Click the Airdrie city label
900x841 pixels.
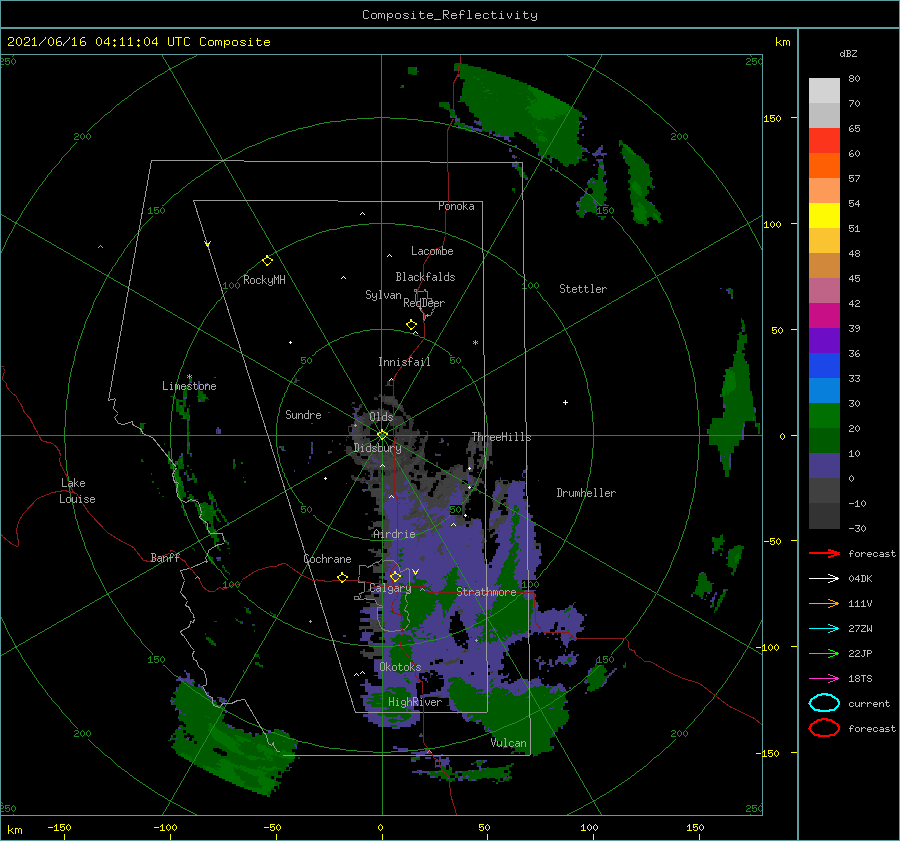point(394,534)
